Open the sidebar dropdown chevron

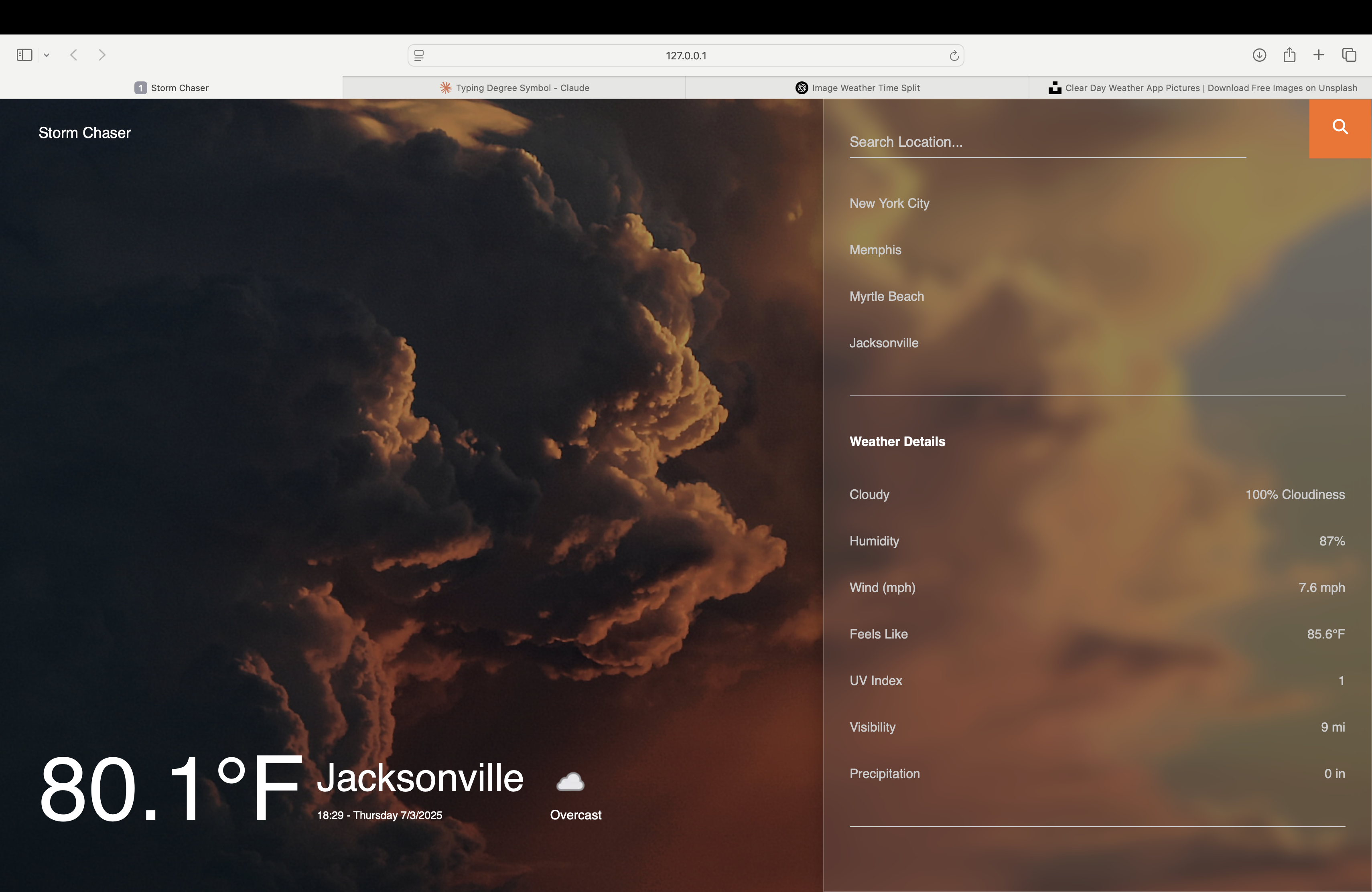click(x=47, y=55)
